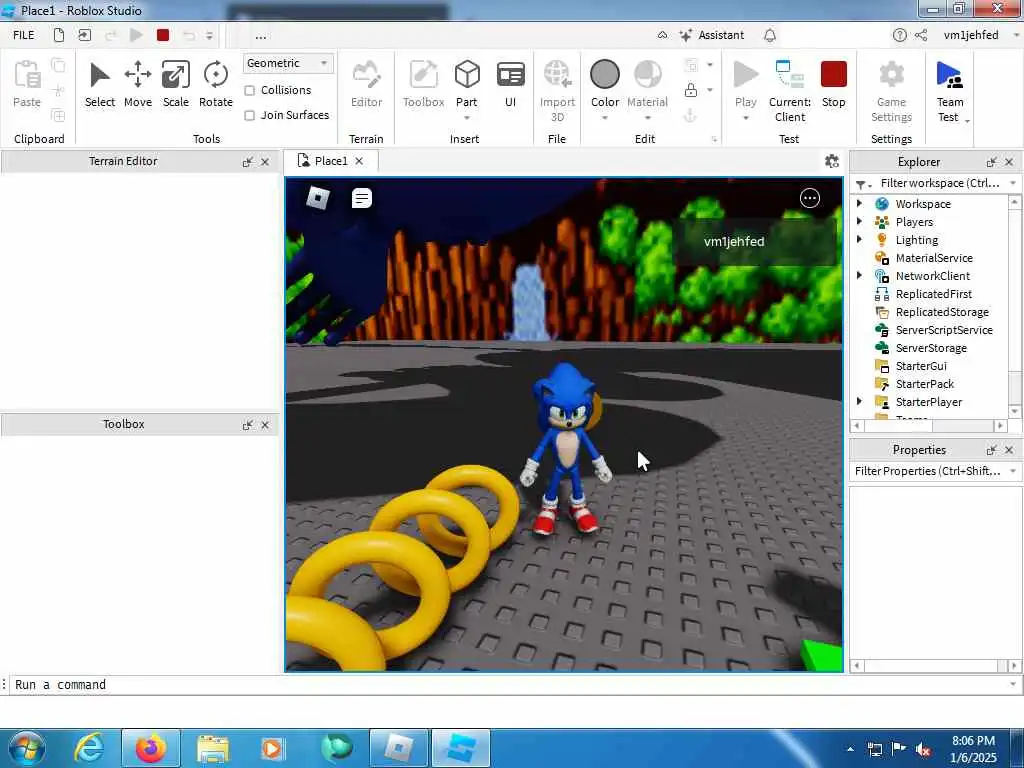Open viewport settings gear icon
The image size is (1024, 768).
click(831, 161)
